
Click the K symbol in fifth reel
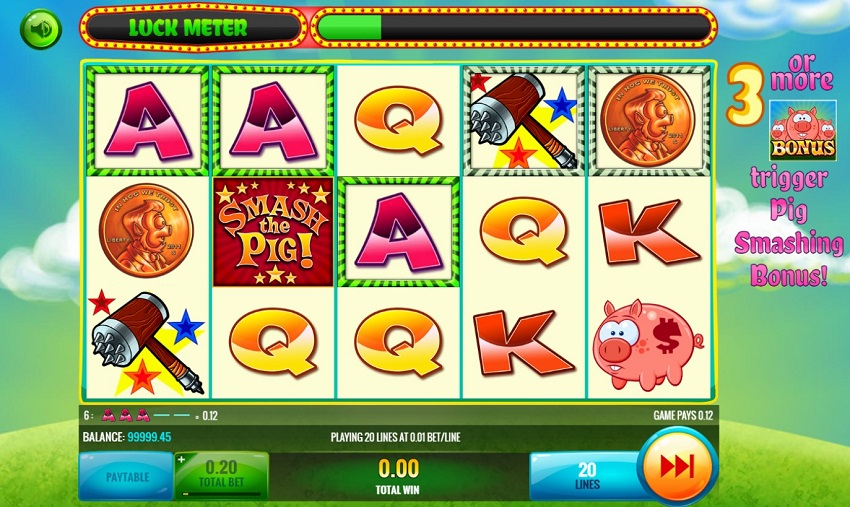click(648, 231)
